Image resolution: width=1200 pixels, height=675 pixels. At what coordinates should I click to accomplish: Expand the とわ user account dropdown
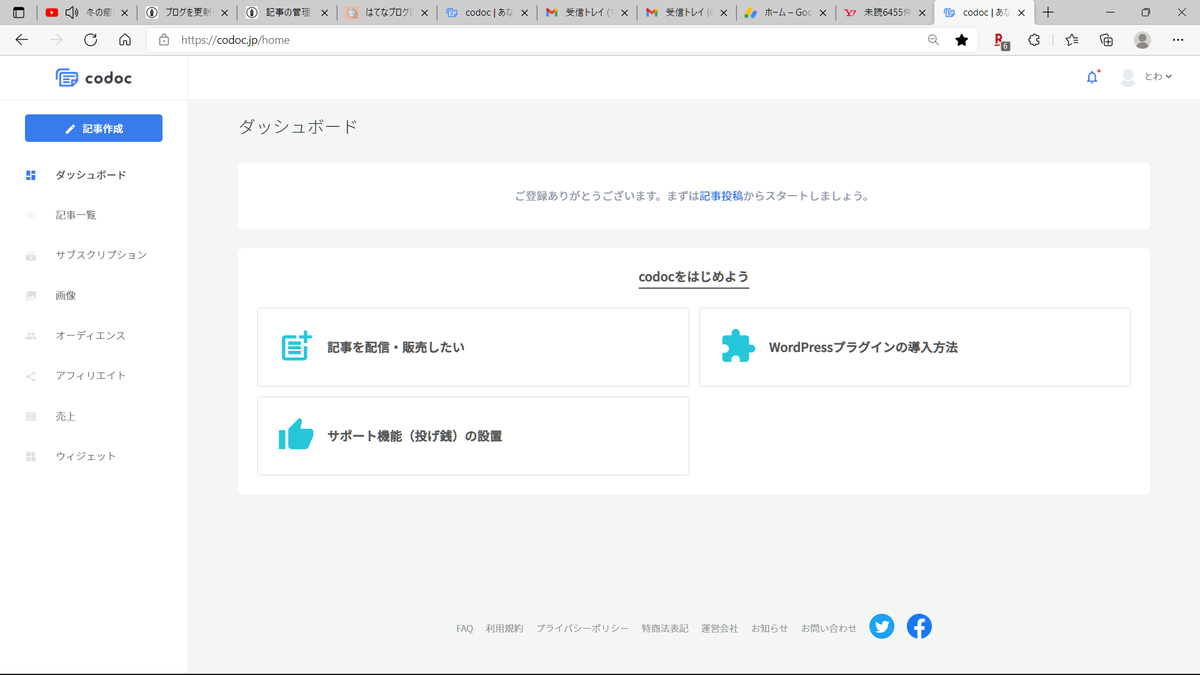1147,77
